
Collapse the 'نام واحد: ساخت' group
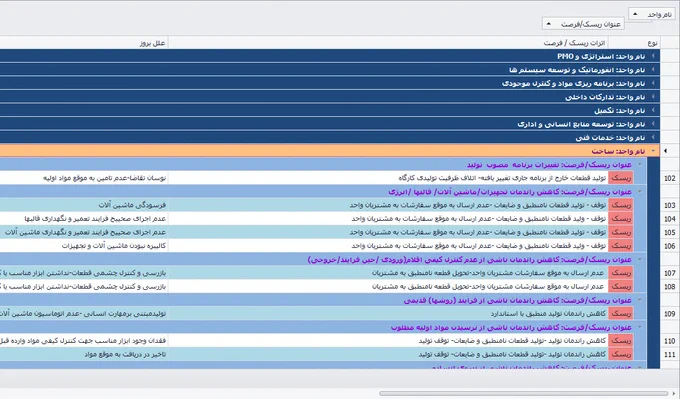tap(653, 151)
